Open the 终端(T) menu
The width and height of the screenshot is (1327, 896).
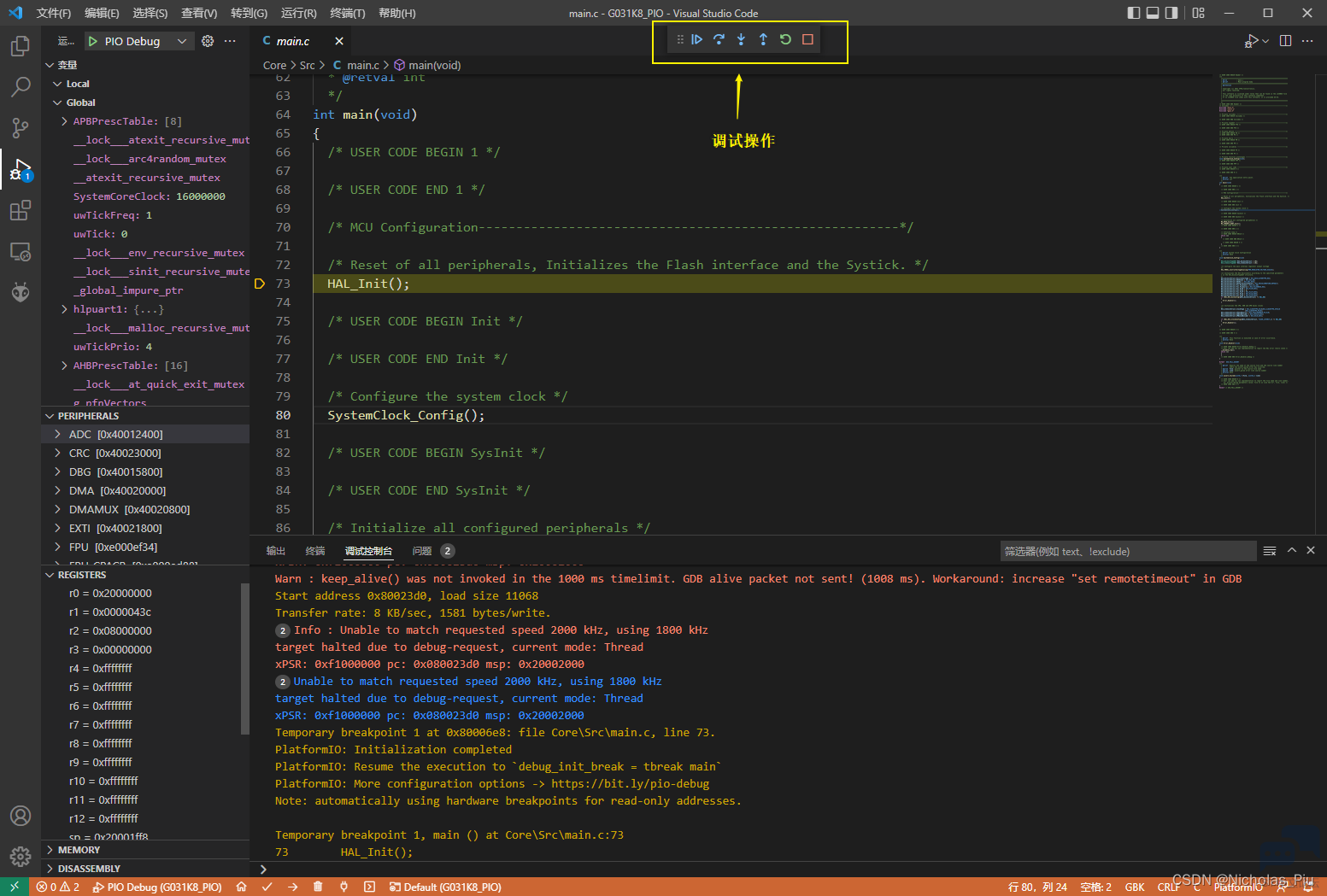click(x=347, y=13)
